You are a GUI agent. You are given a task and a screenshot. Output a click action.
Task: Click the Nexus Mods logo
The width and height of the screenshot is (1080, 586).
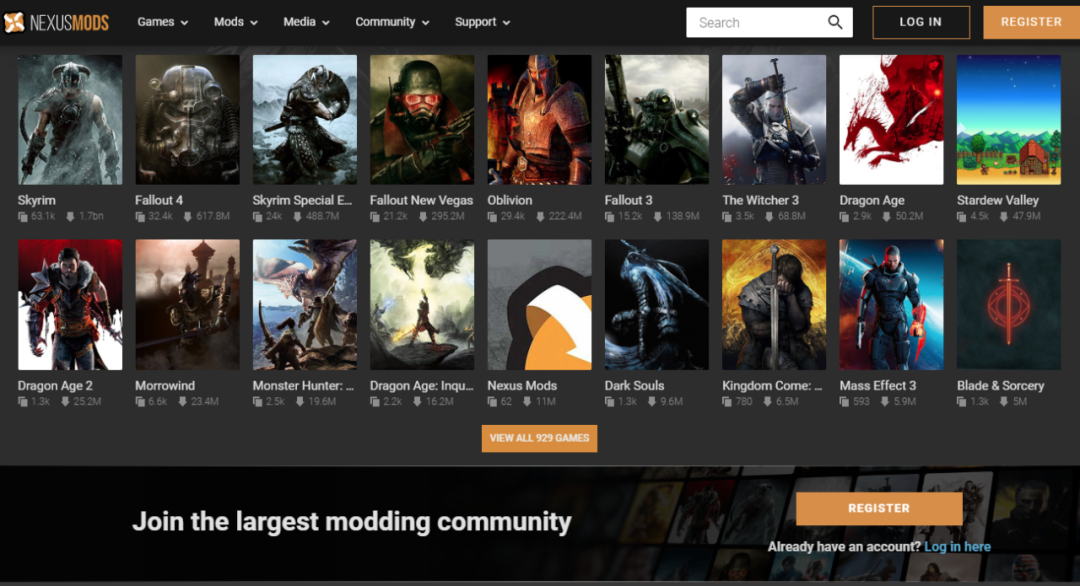[x=56, y=23]
